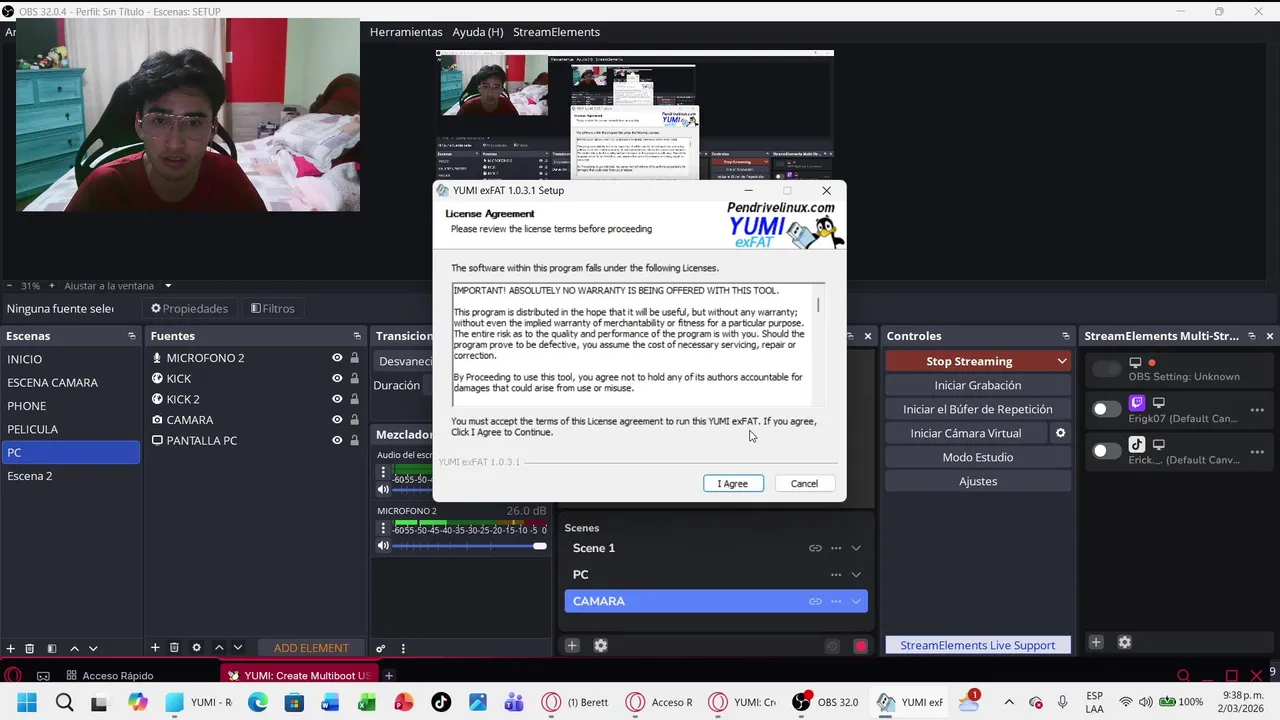Open the Ayuda (H) menu
This screenshot has width=1280, height=720.
click(478, 32)
